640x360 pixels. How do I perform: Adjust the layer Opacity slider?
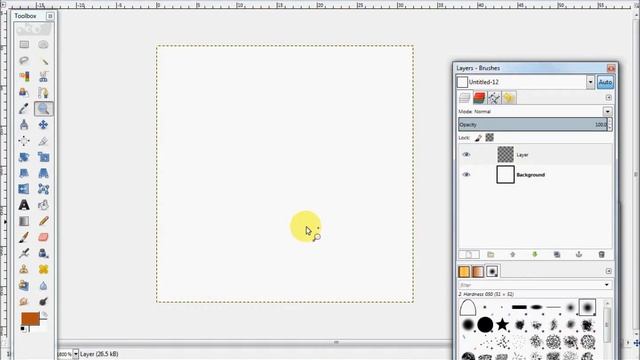[x=533, y=124]
